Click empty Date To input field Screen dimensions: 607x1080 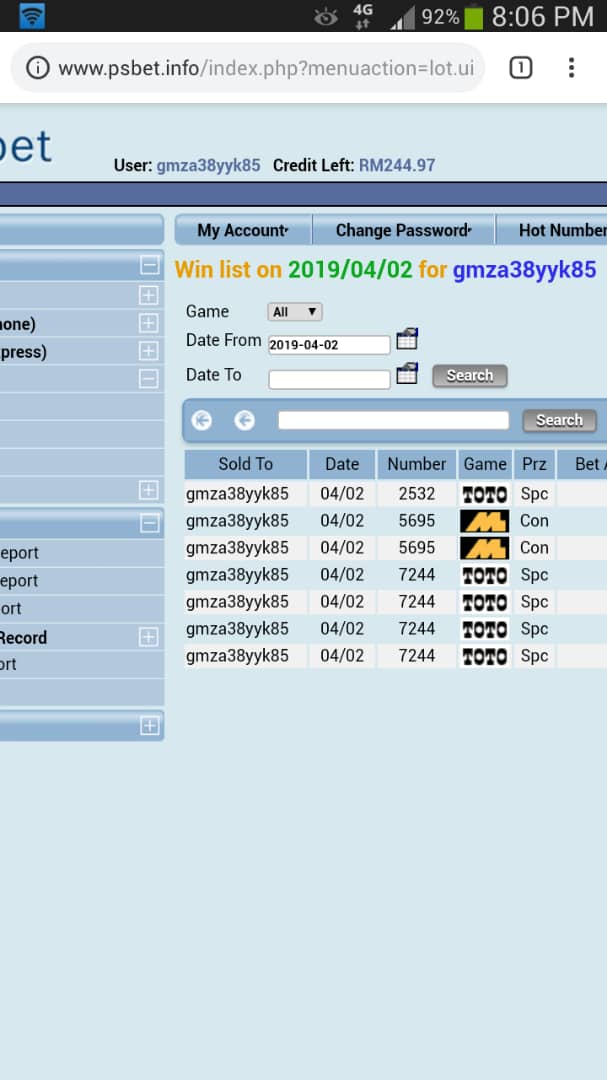[329, 380]
